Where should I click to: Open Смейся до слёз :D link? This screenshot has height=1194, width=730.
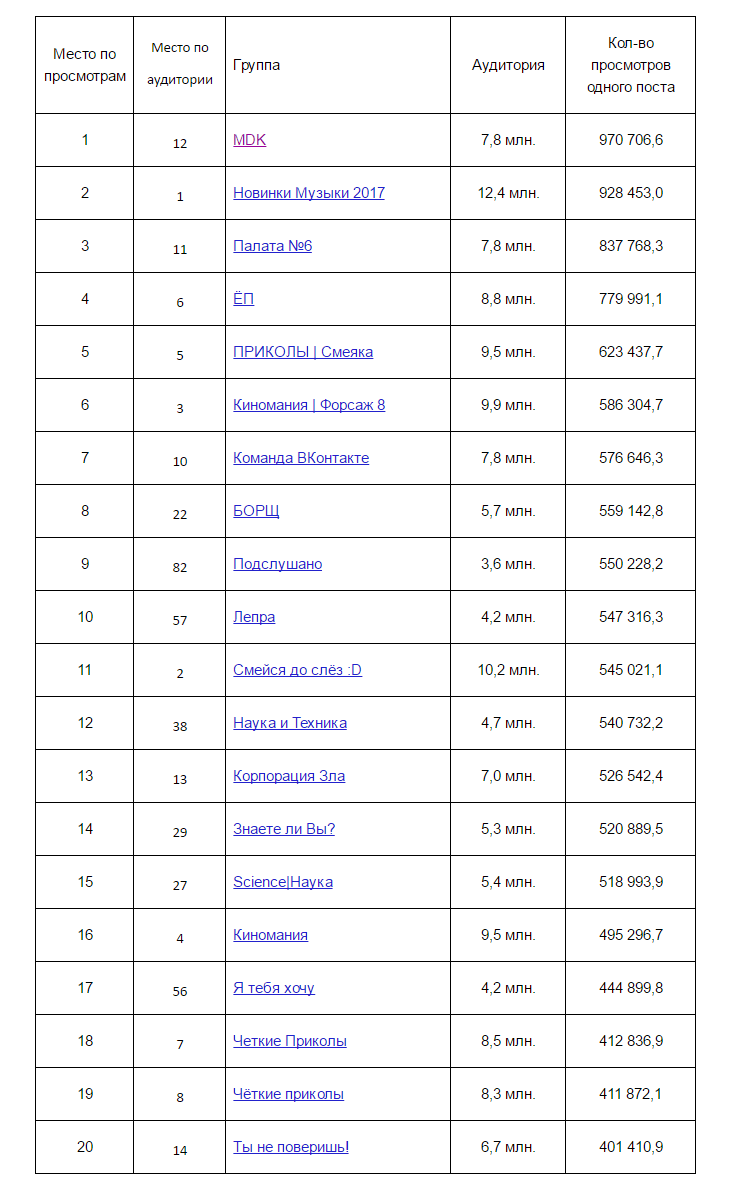pyautogui.click(x=297, y=670)
